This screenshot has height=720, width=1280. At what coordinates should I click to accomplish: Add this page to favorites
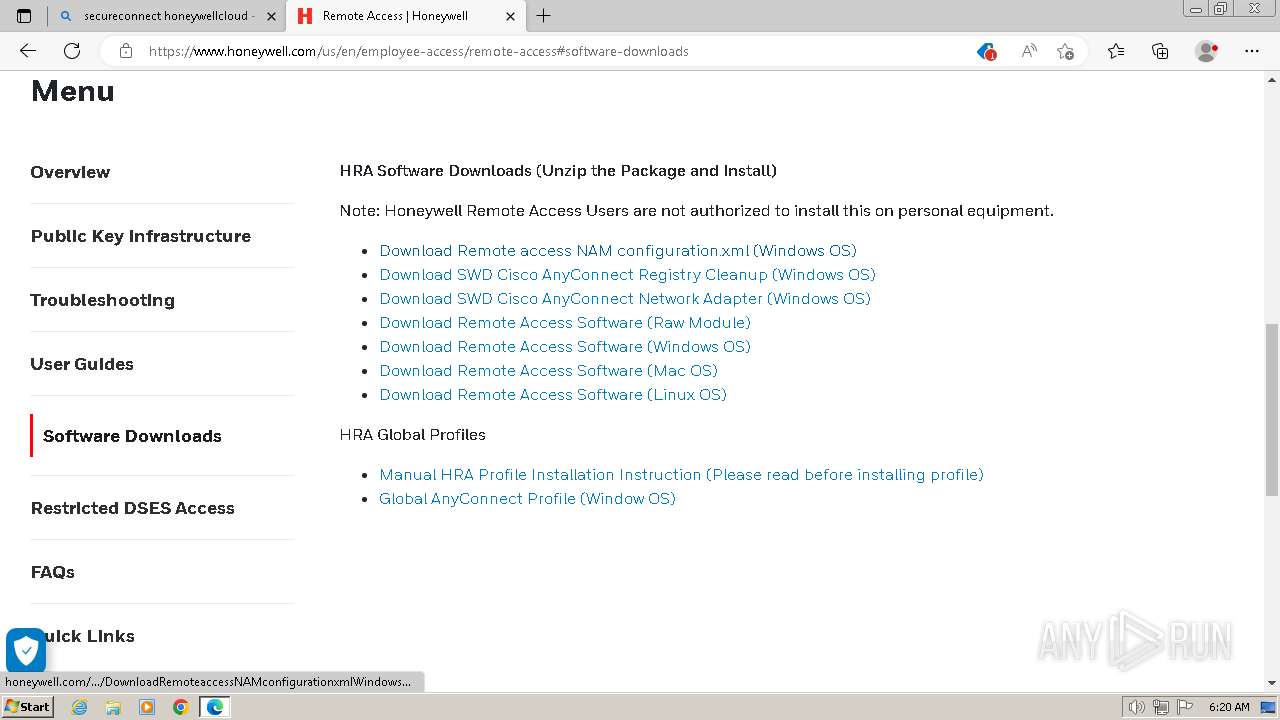click(1065, 51)
